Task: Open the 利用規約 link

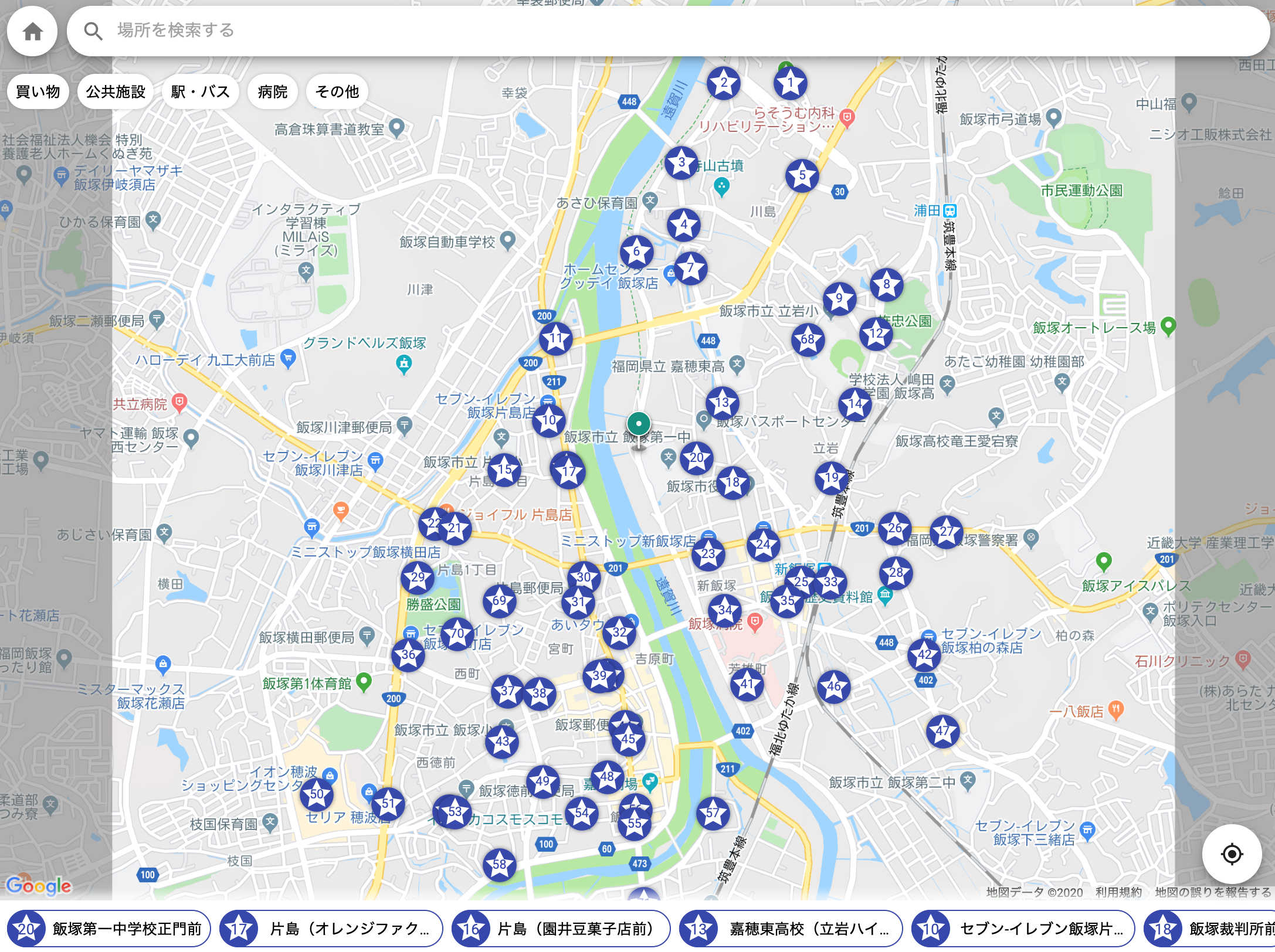Action: tap(1118, 892)
